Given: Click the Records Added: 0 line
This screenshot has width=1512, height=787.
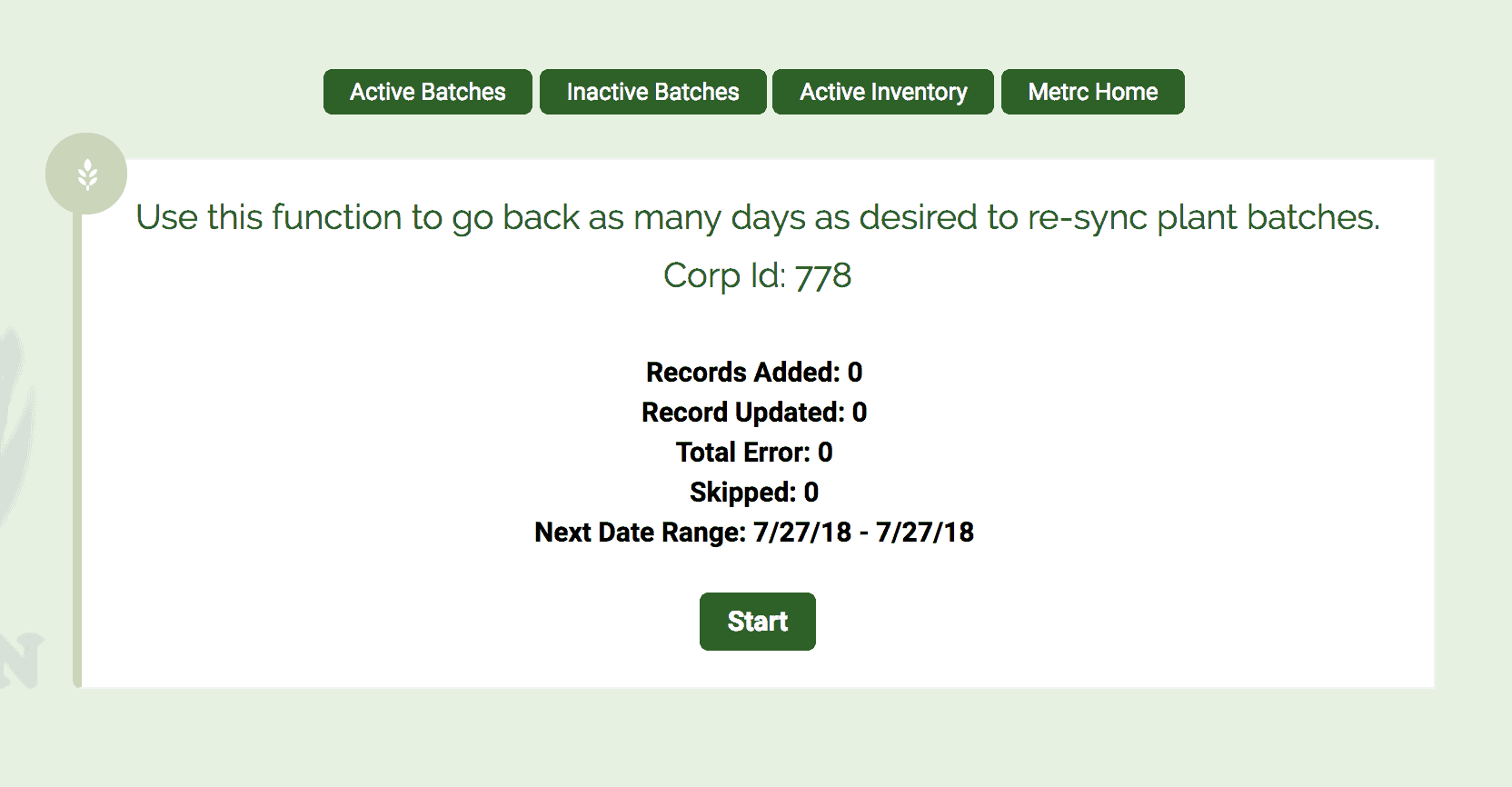Looking at the screenshot, I should coord(754,373).
